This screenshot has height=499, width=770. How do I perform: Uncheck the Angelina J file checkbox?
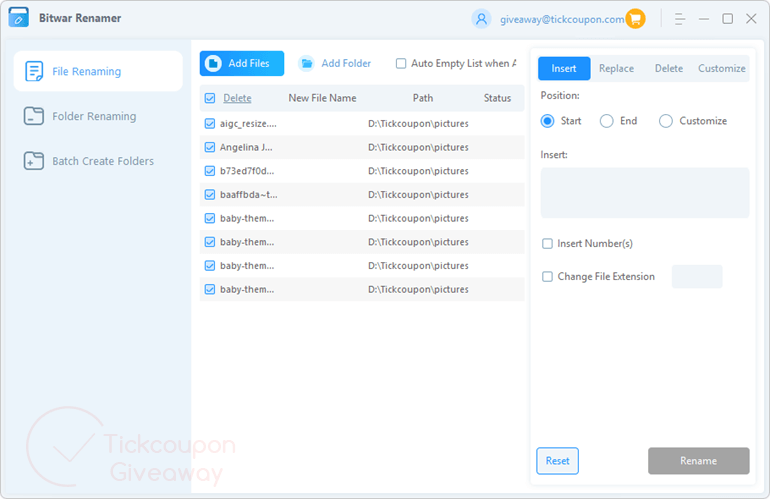coord(210,147)
